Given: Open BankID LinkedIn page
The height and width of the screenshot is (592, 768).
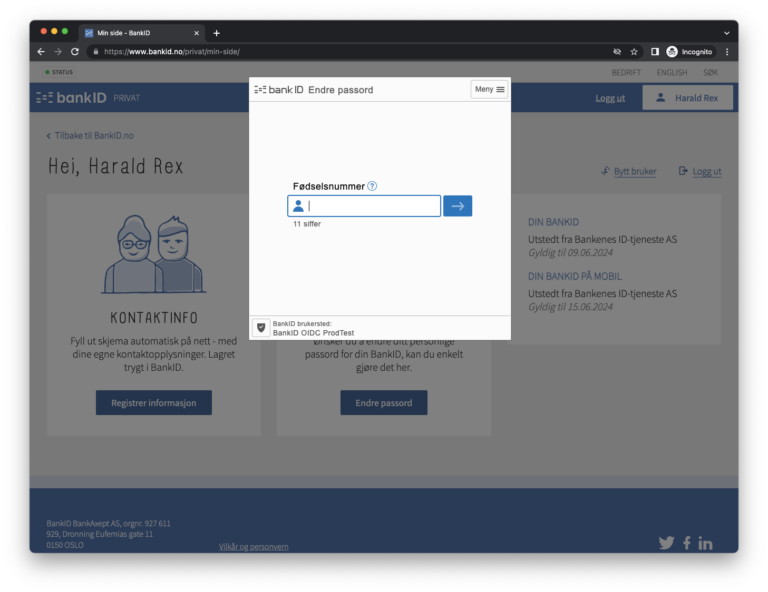Looking at the screenshot, I should click(x=705, y=543).
